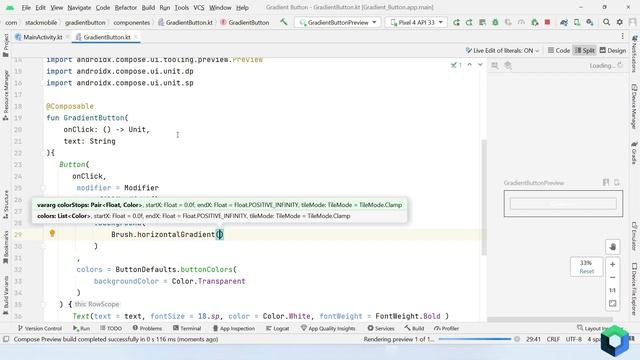Click the Apply Changes and Restart Activity icon
Image resolution: width=640 pixels, height=360 pixels.
click(x=469, y=22)
